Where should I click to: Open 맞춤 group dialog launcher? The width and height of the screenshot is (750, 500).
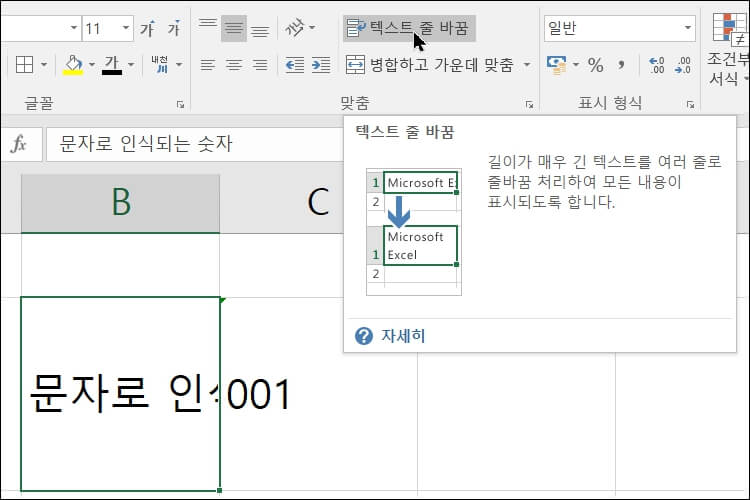pos(529,104)
